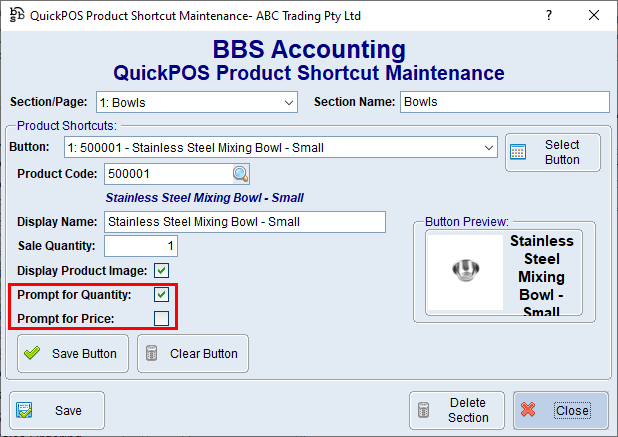Click the Delete Section button text
618x437 pixels.
click(x=468, y=410)
